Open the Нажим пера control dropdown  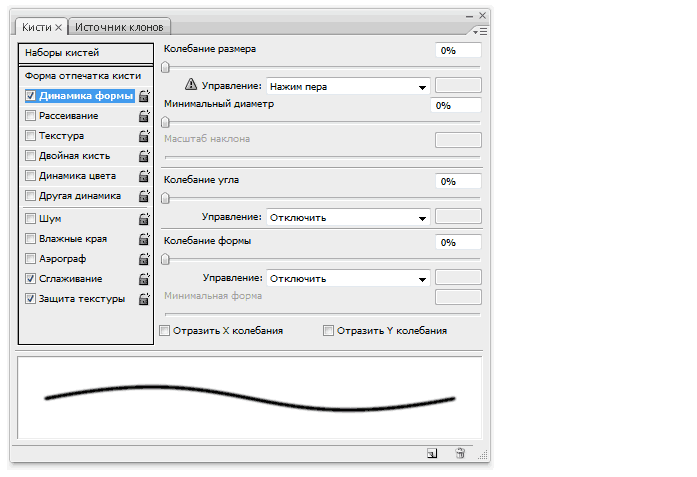pos(348,87)
